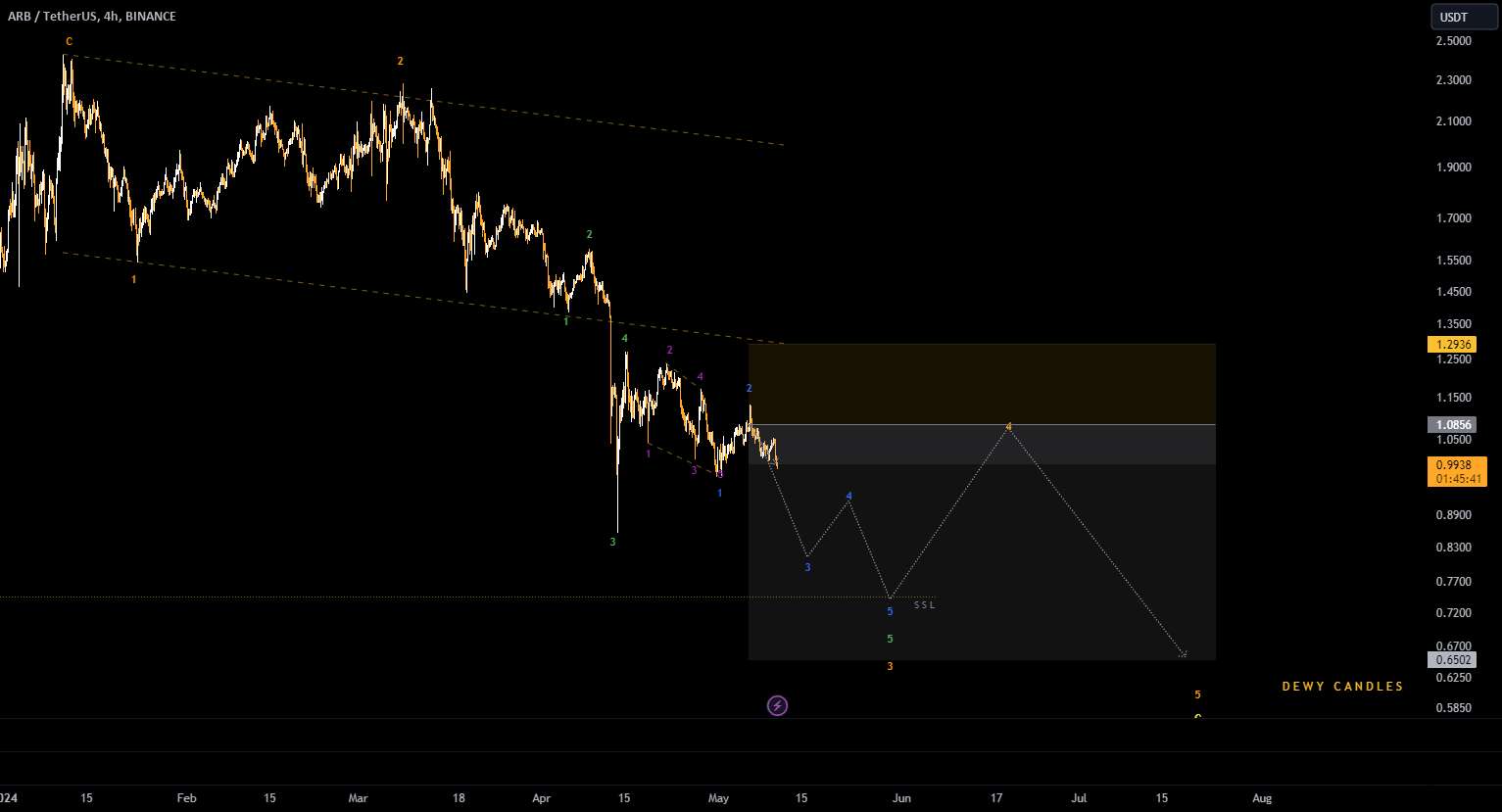Select the blue wave 2 label near May high
This screenshot has width=1502, height=812.
click(750, 389)
